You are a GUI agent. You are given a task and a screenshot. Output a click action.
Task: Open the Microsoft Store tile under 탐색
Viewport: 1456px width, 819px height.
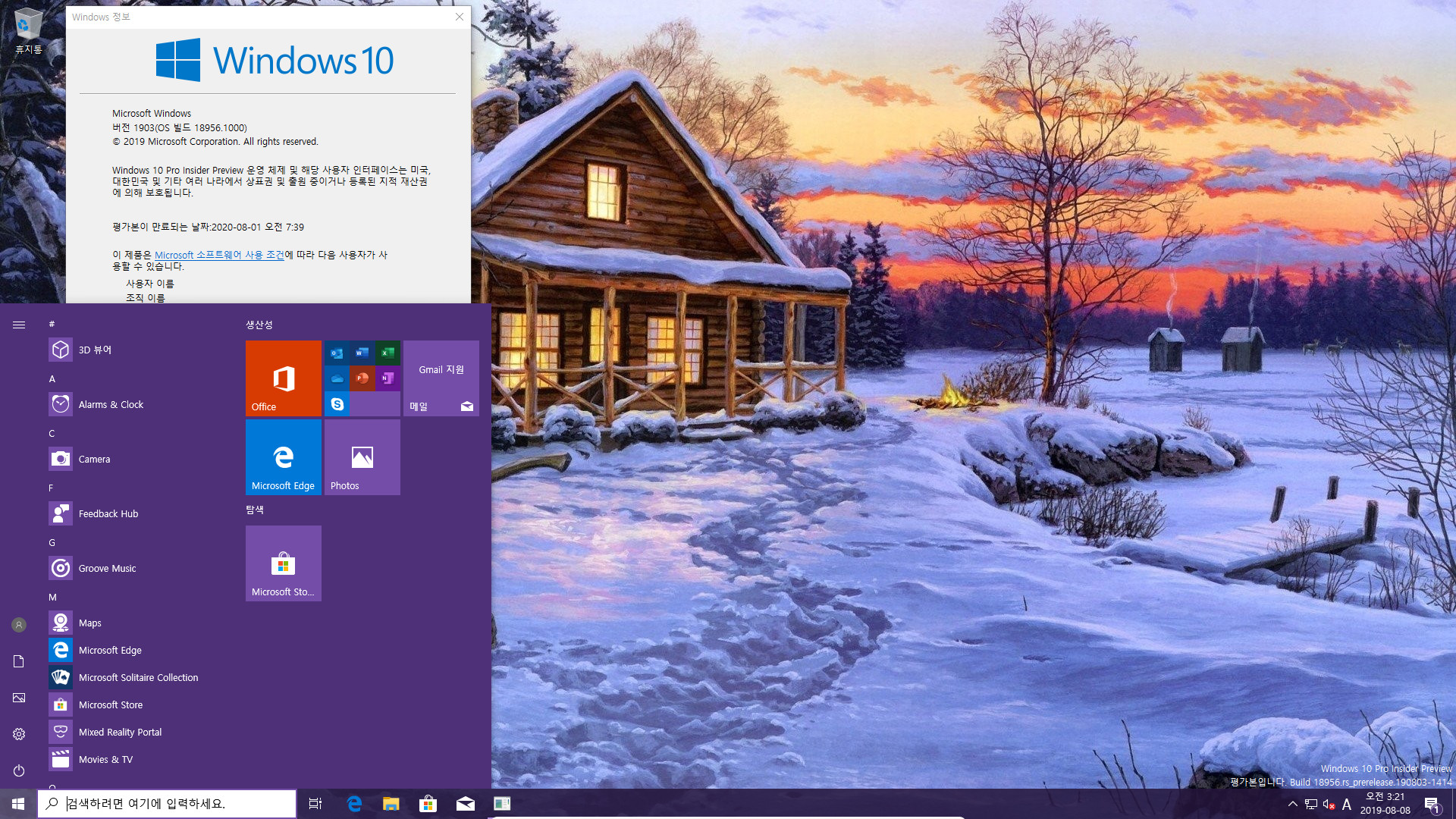click(284, 563)
